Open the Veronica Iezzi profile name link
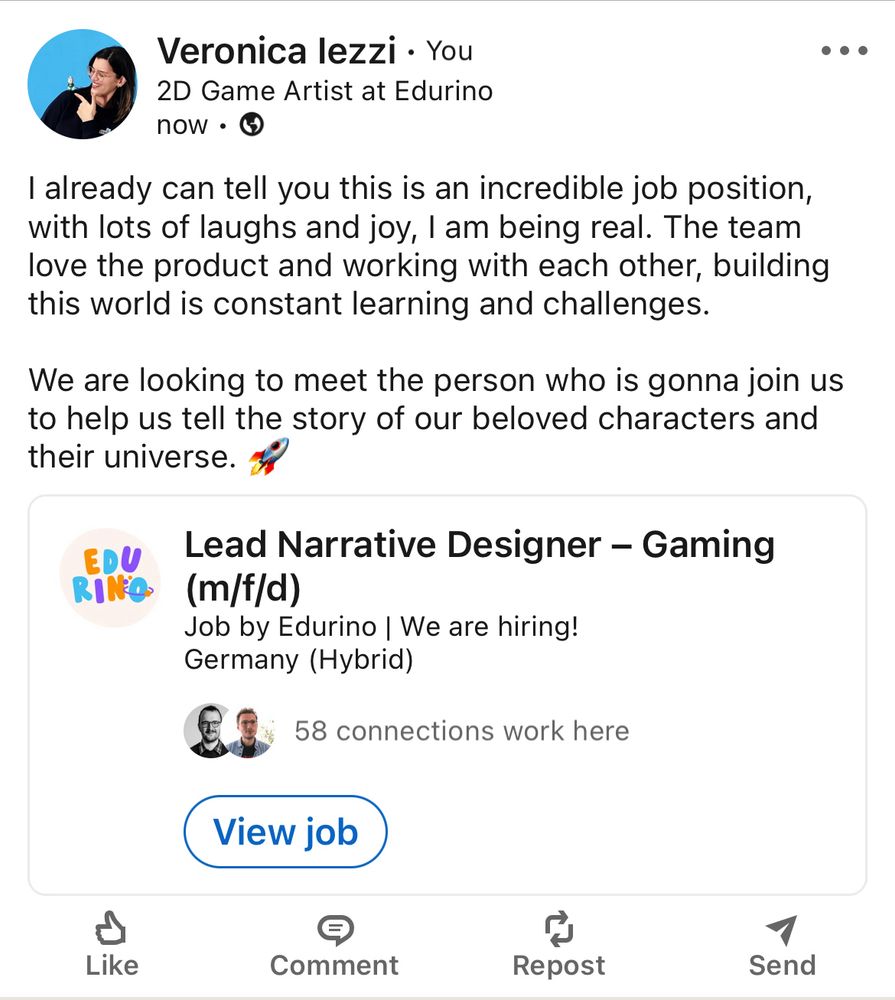The image size is (895, 1000). (x=276, y=50)
